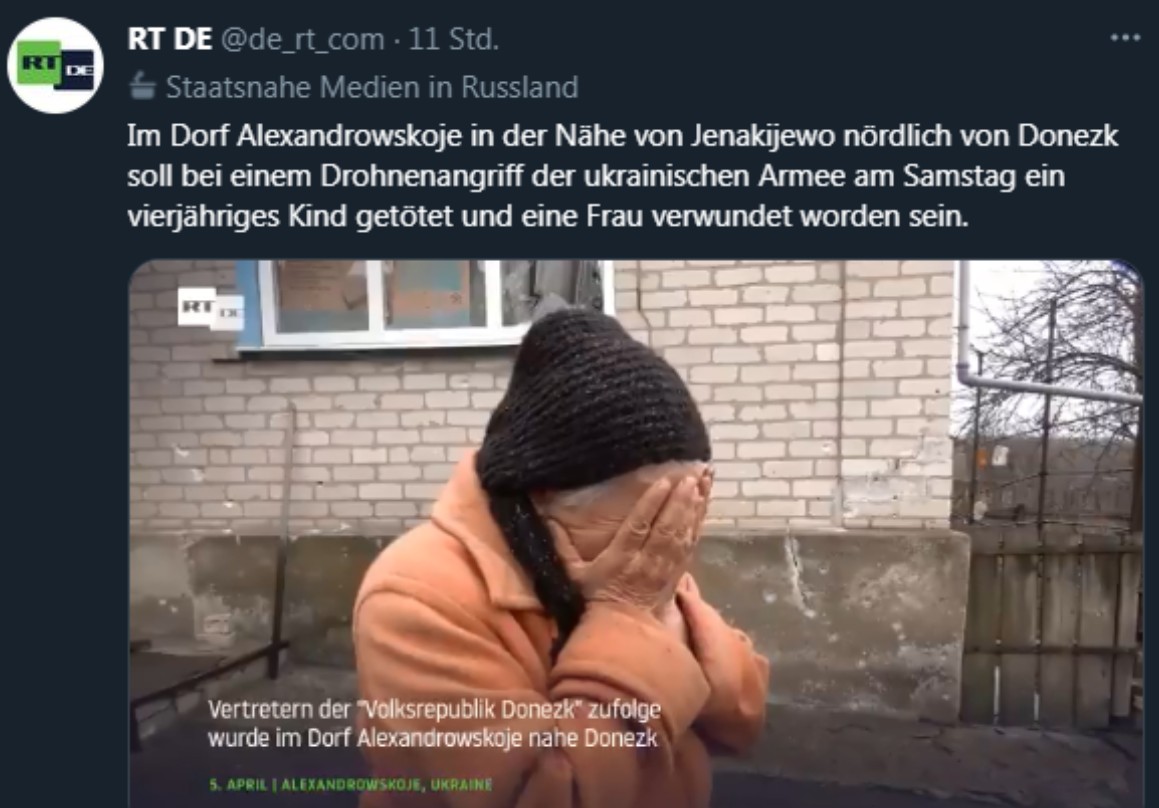This screenshot has width=1159, height=808.
Task: Open the RT DE profile avatar
Action: (x=55, y=65)
